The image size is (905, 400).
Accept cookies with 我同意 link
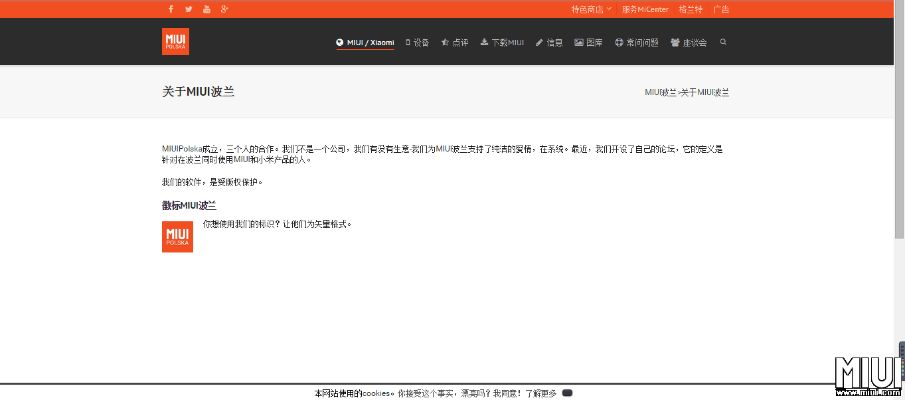(506, 393)
